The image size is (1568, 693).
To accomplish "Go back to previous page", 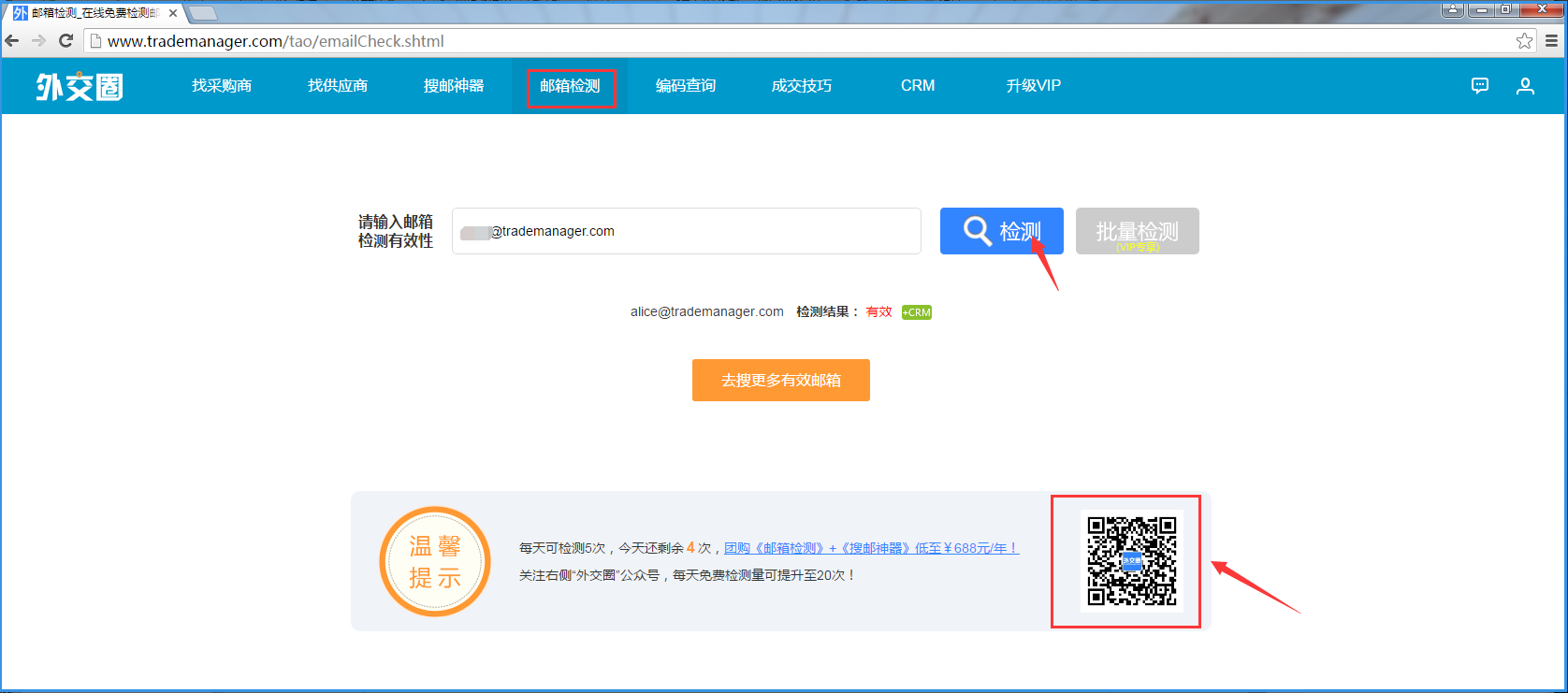I will click(x=12, y=41).
